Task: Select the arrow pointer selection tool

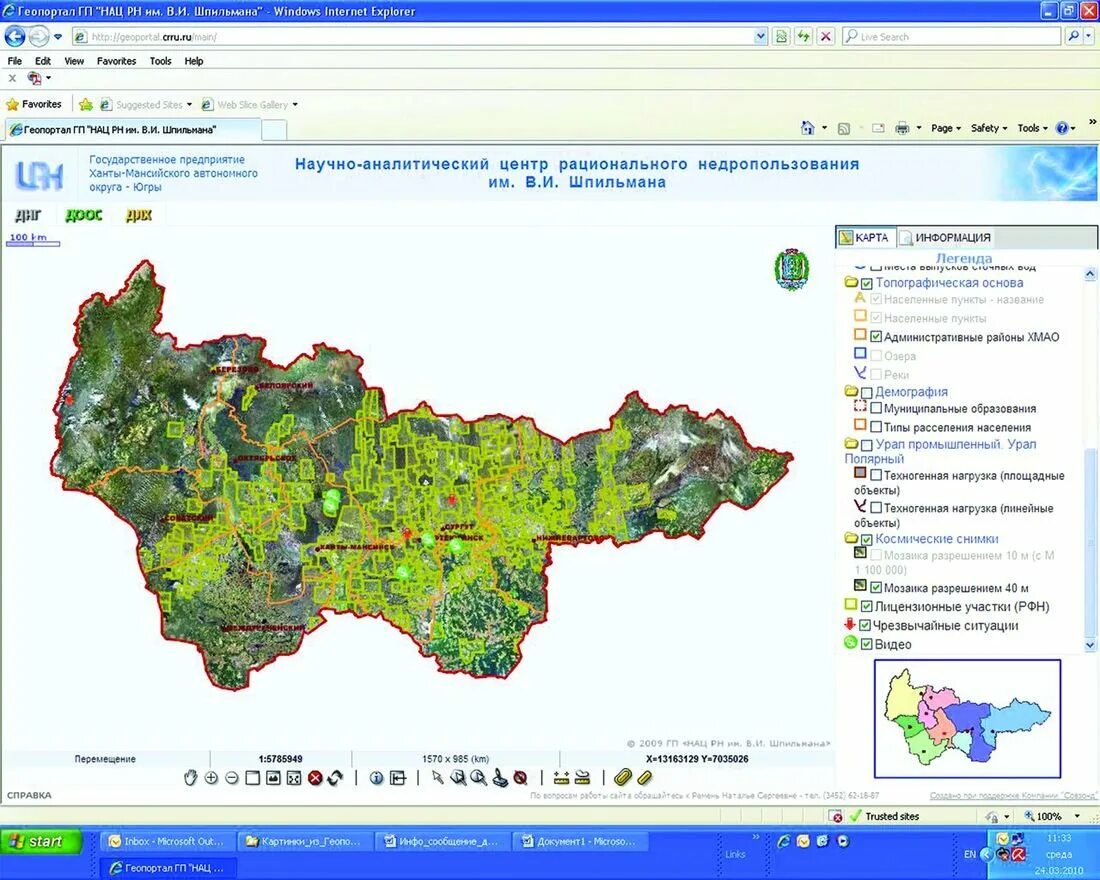Action: point(438,778)
